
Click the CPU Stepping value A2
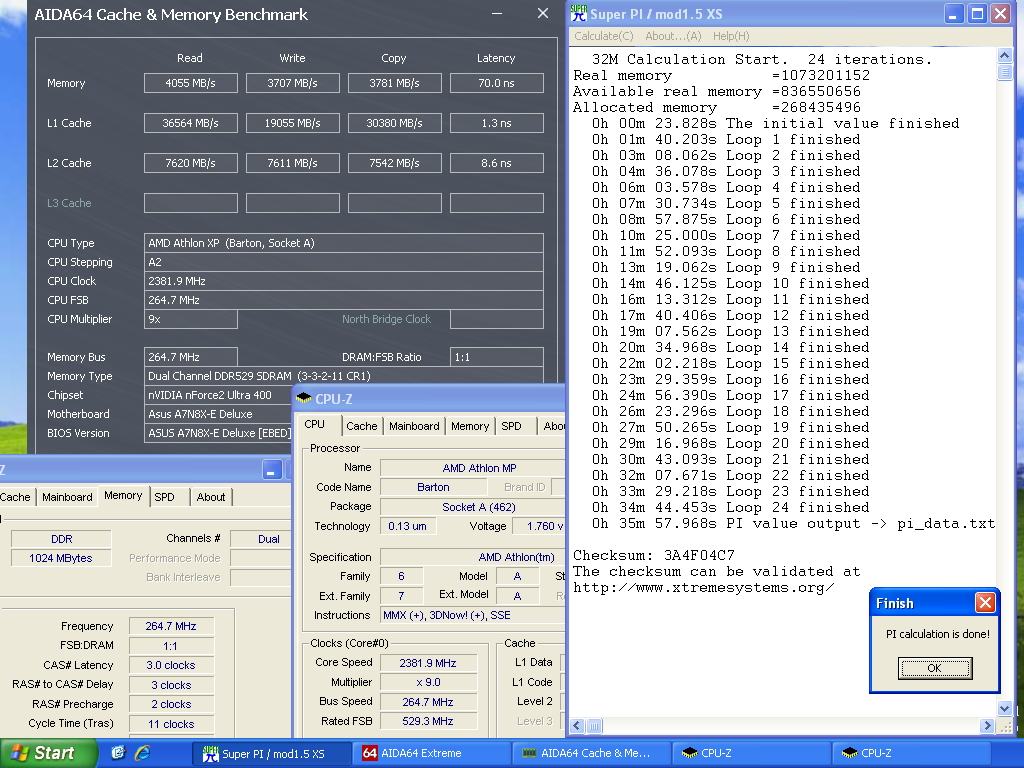click(344, 262)
